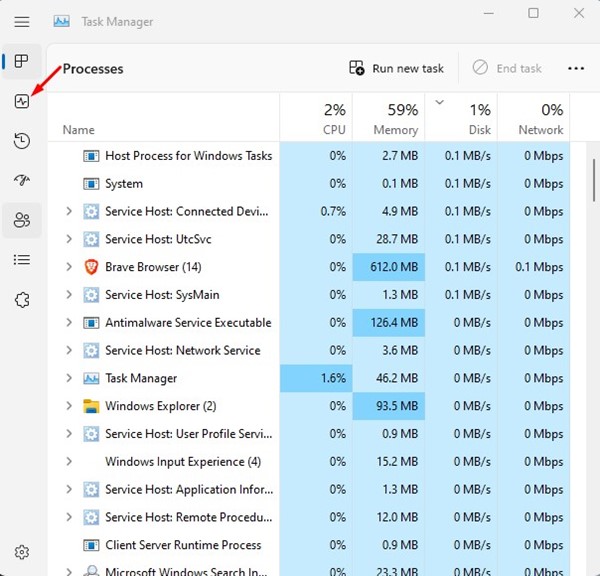The width and height of the screenshot is (600, 576).
Task: Expand the Task Manager process row
Action: [x=69, y=378]
